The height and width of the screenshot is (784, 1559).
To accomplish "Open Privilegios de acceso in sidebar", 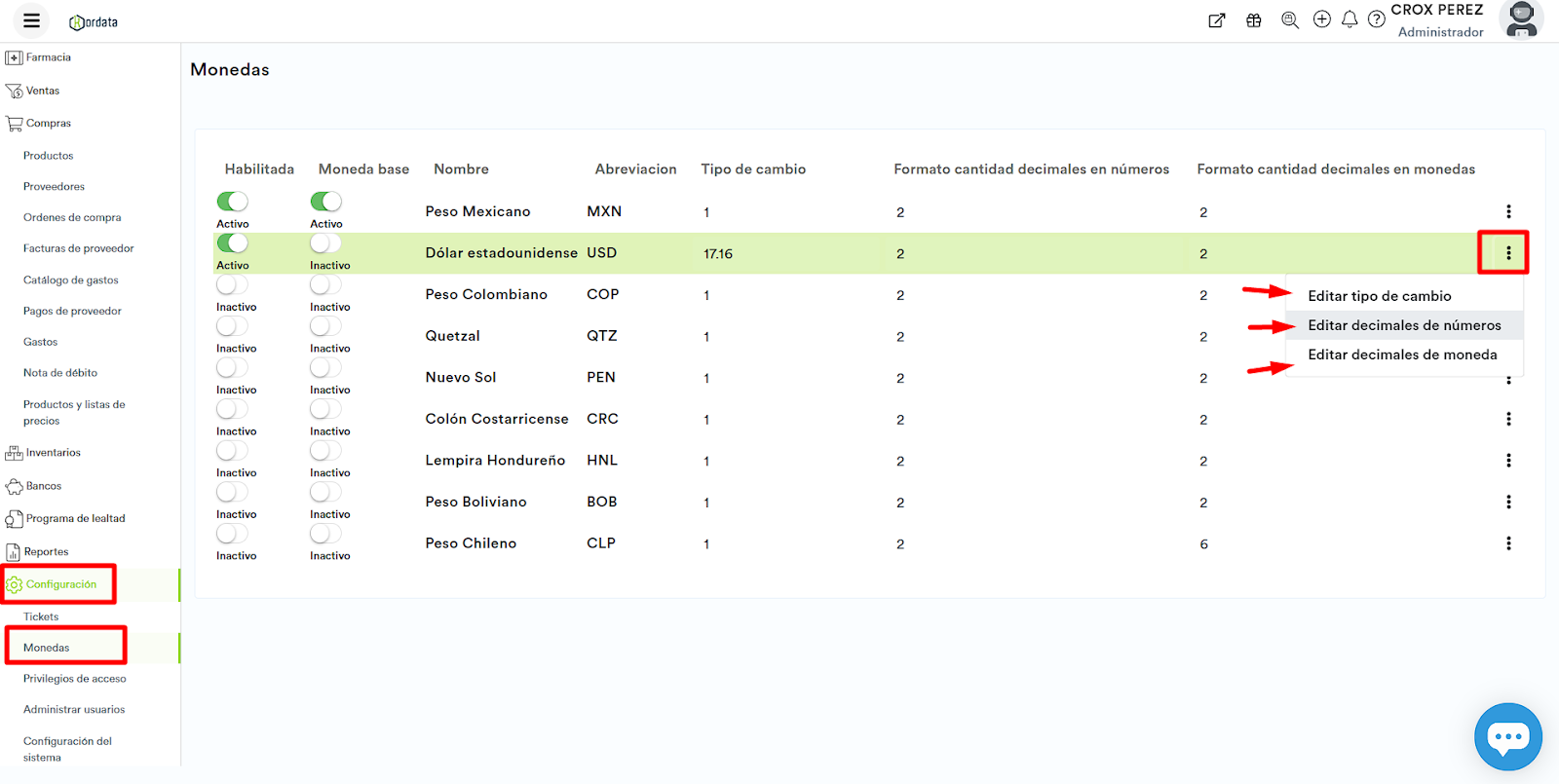I will (x=75, y=679).
